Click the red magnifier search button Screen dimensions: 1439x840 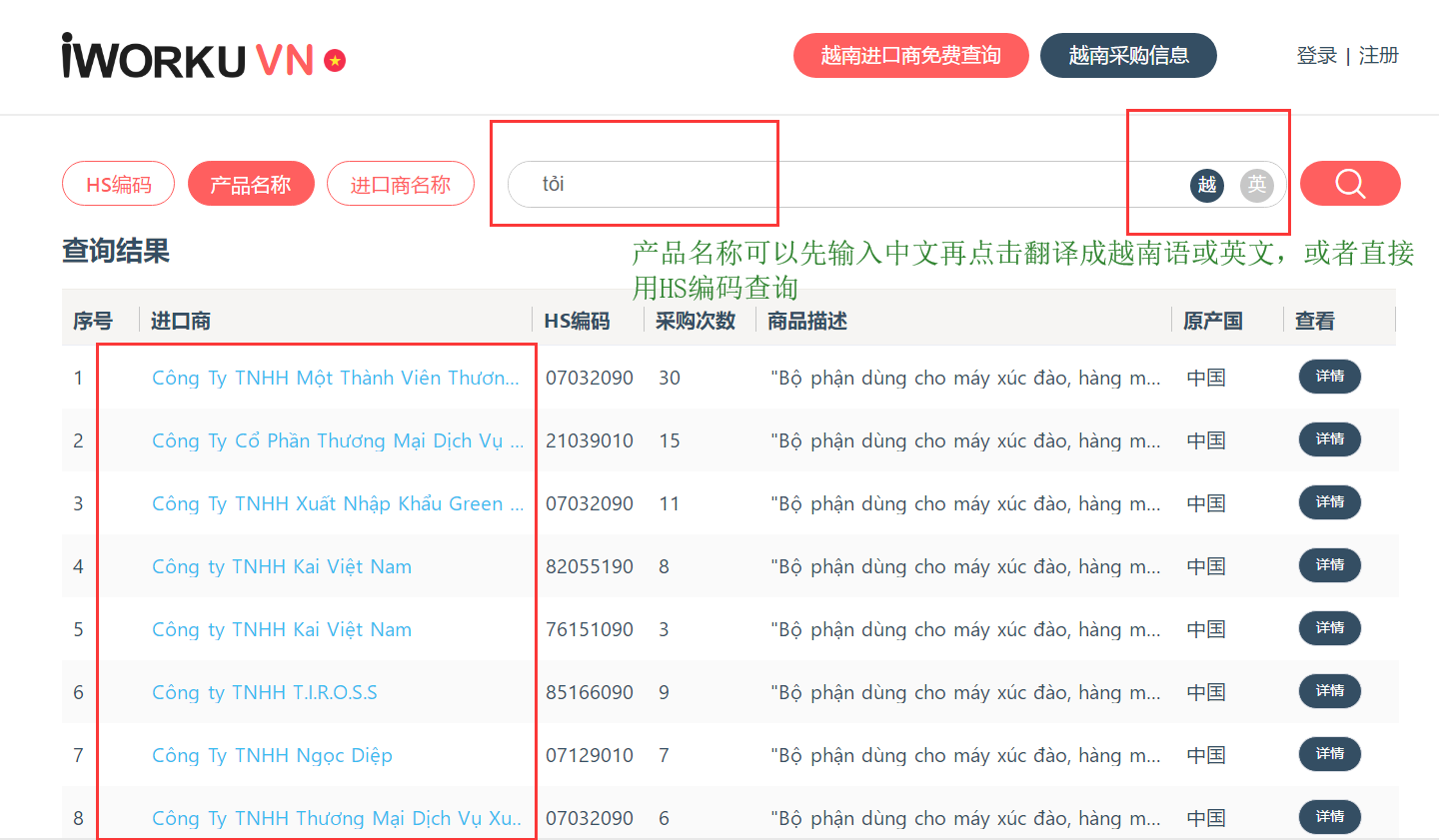pos(1350,184)
